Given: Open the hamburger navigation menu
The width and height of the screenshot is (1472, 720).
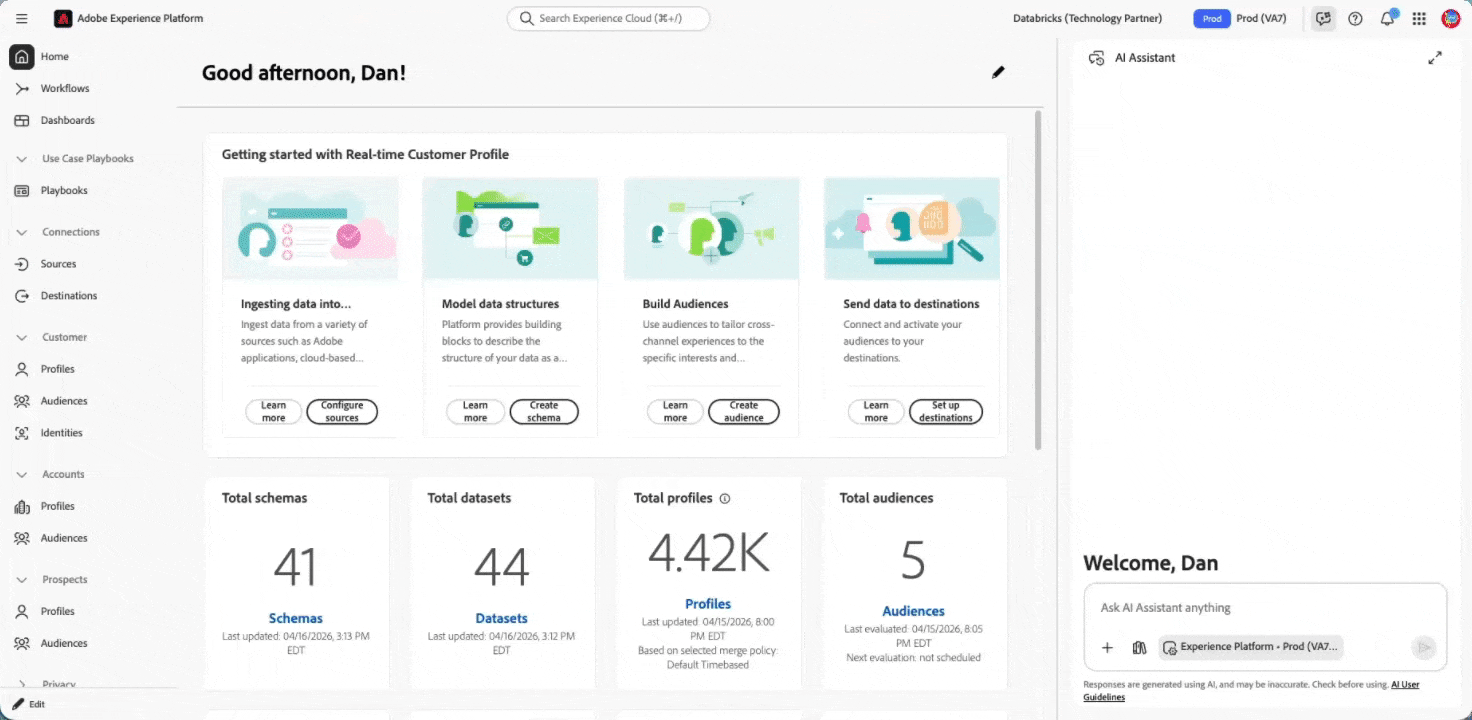Looking at the screenshot, I should [22, 19].
